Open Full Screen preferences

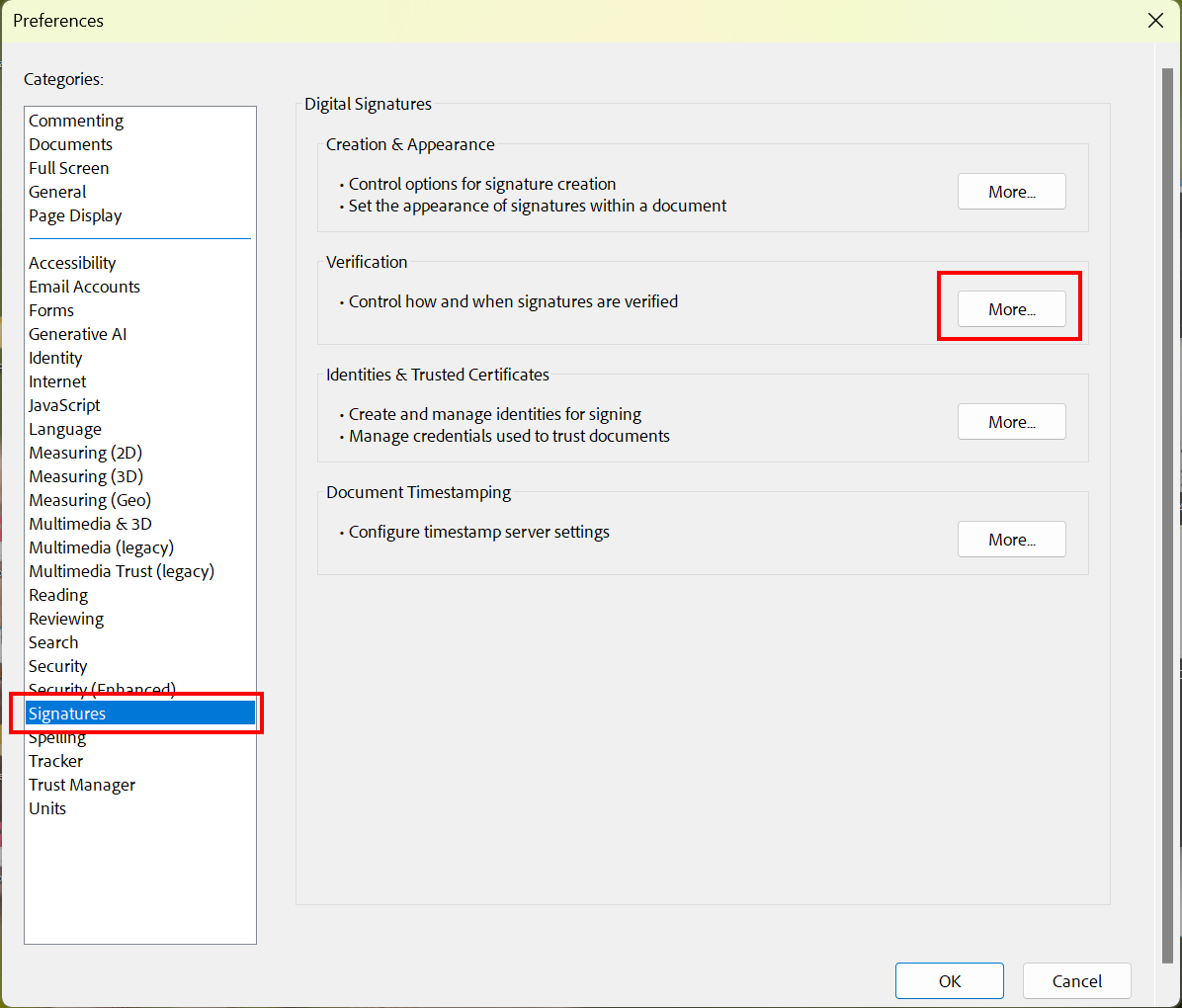pyautogui.click(x=68, y=167)
